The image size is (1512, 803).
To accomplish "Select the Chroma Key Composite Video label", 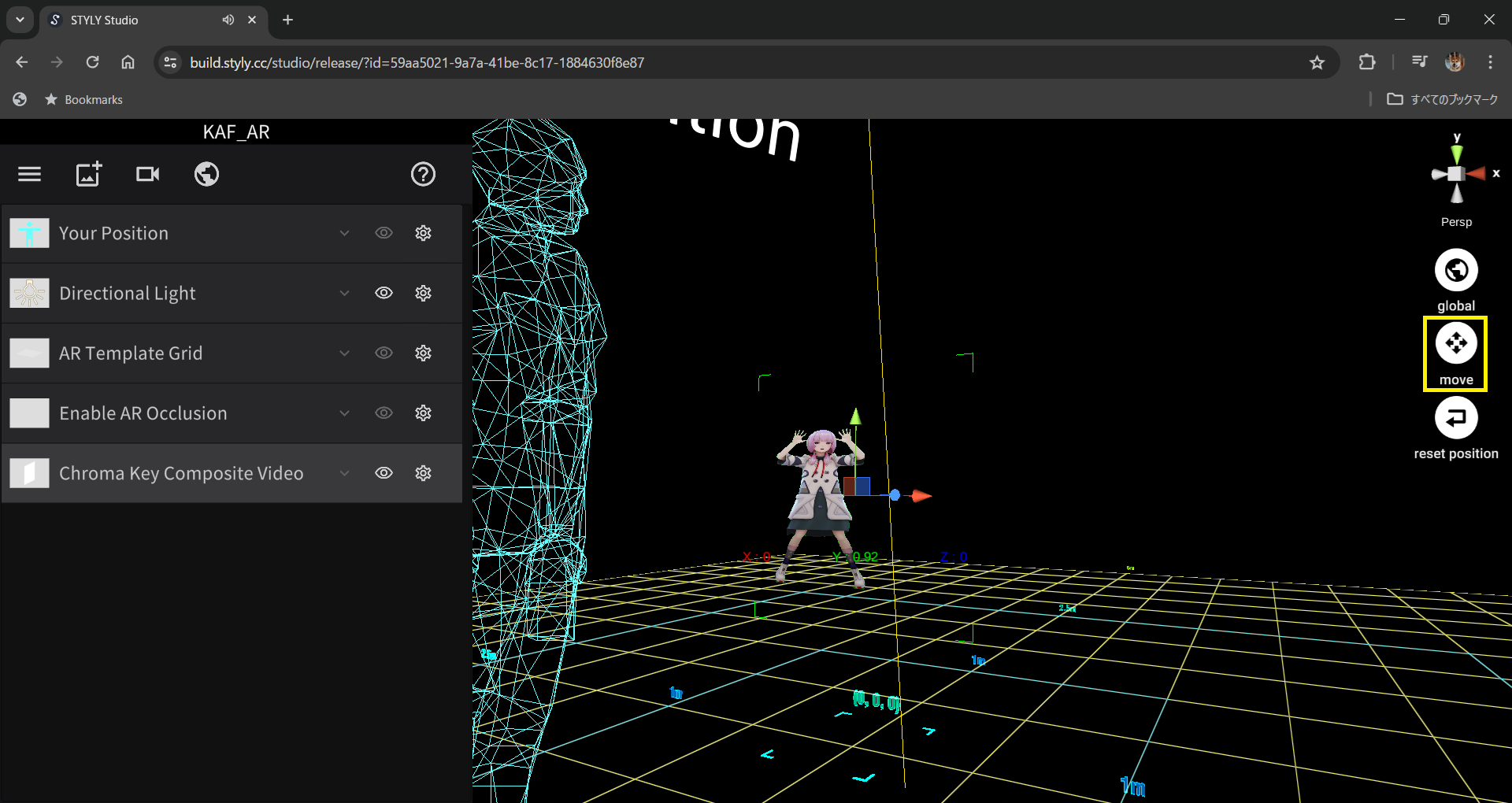I will pyautogui.click(x=181, y=472).
